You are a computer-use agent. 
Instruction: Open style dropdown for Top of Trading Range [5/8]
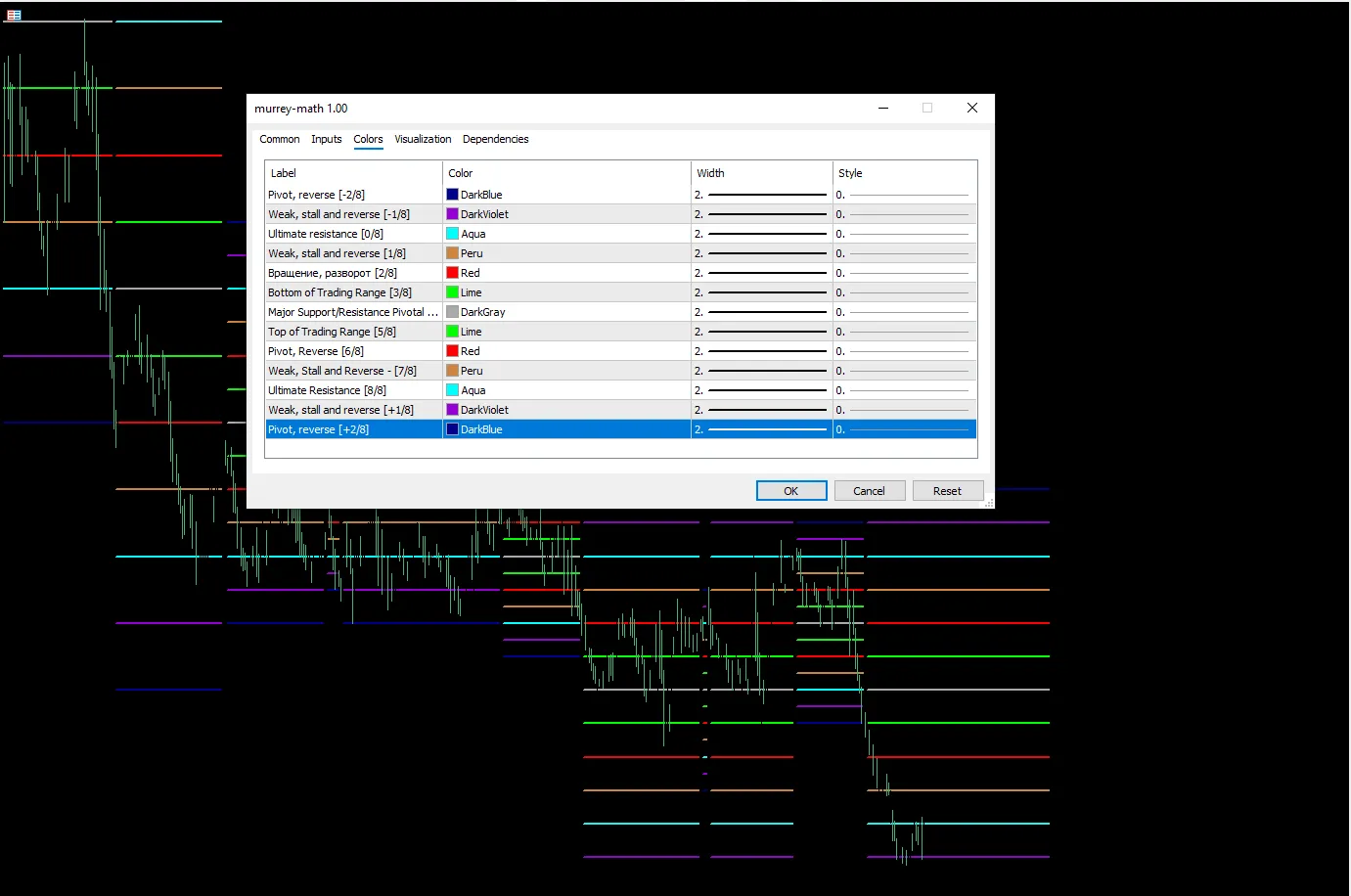point(904,332)
